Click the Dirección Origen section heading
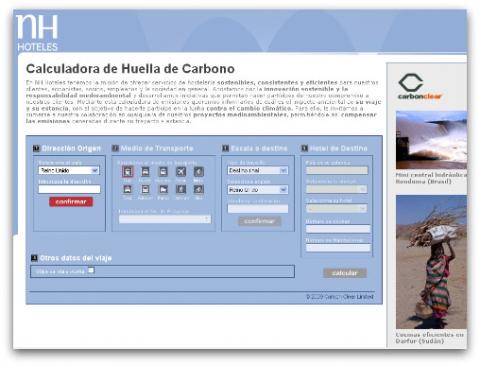The height and width of the screenshot is (366, 480). click(x=71, y=148)
